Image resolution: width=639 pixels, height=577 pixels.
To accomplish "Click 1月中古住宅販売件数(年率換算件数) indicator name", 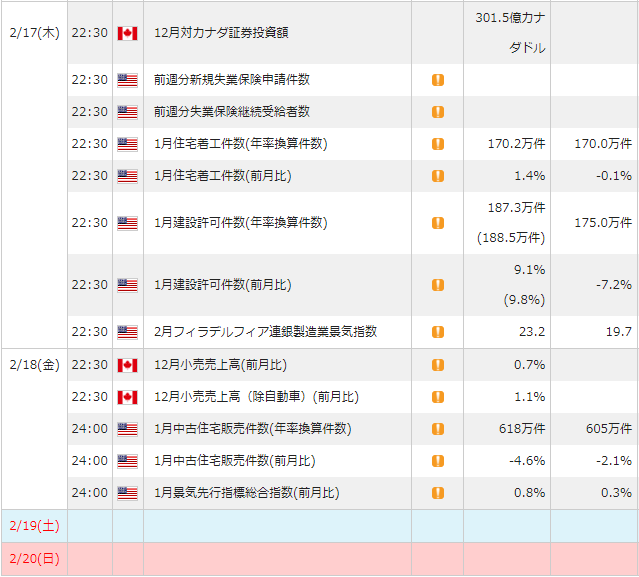I will point(253,429).
